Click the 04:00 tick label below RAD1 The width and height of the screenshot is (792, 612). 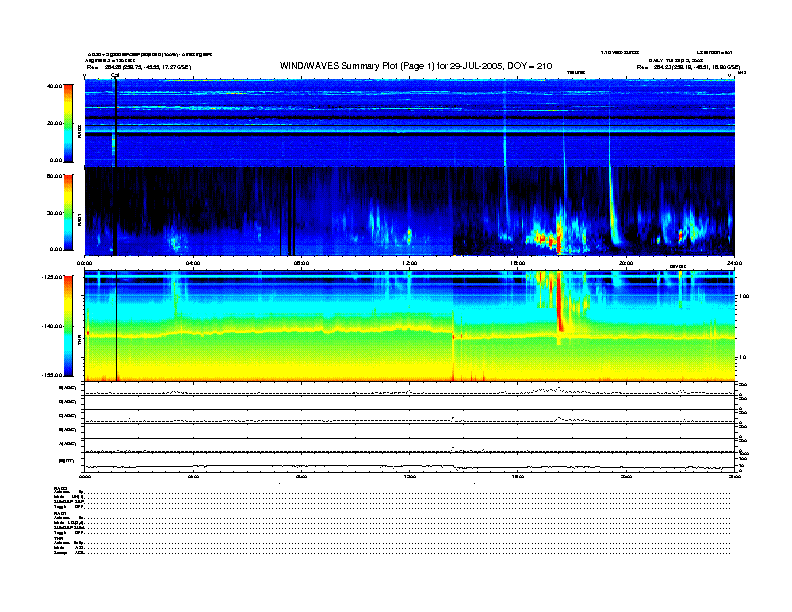coord(193,263)
